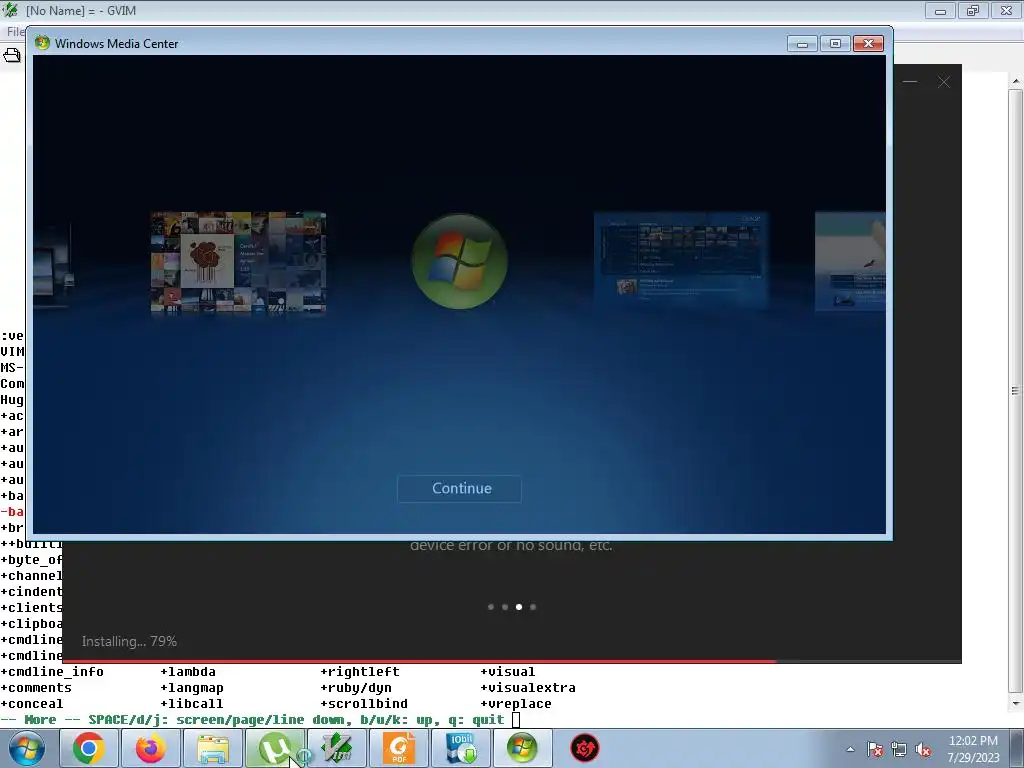
Task: Open the red gear application in taskbar
Action: point(584,748)
